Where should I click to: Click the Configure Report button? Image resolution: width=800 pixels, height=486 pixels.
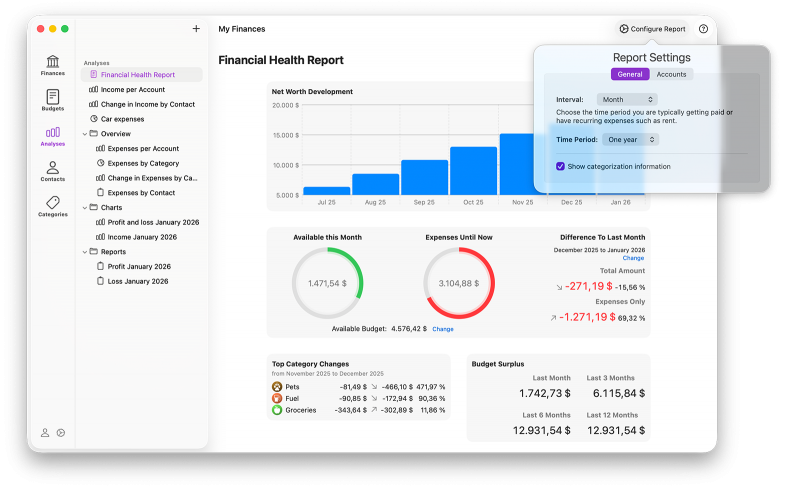click(x=652, y=29)
